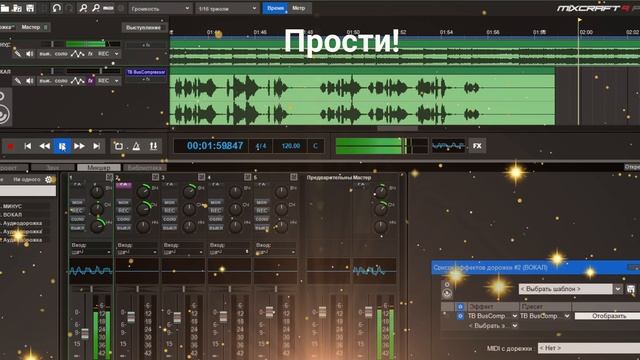Zoom out with second magnifier icon
This screenshot has width=640, height=360.
click(x=96, y=8)
